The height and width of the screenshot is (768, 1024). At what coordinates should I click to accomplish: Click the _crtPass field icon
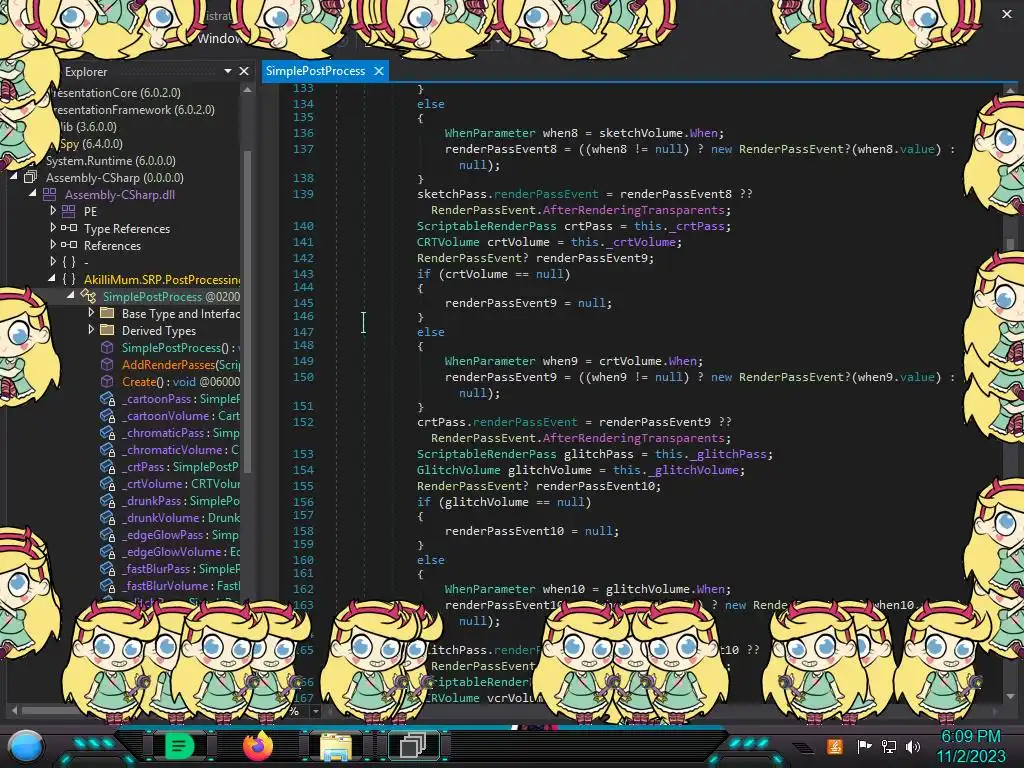(107, 467)
